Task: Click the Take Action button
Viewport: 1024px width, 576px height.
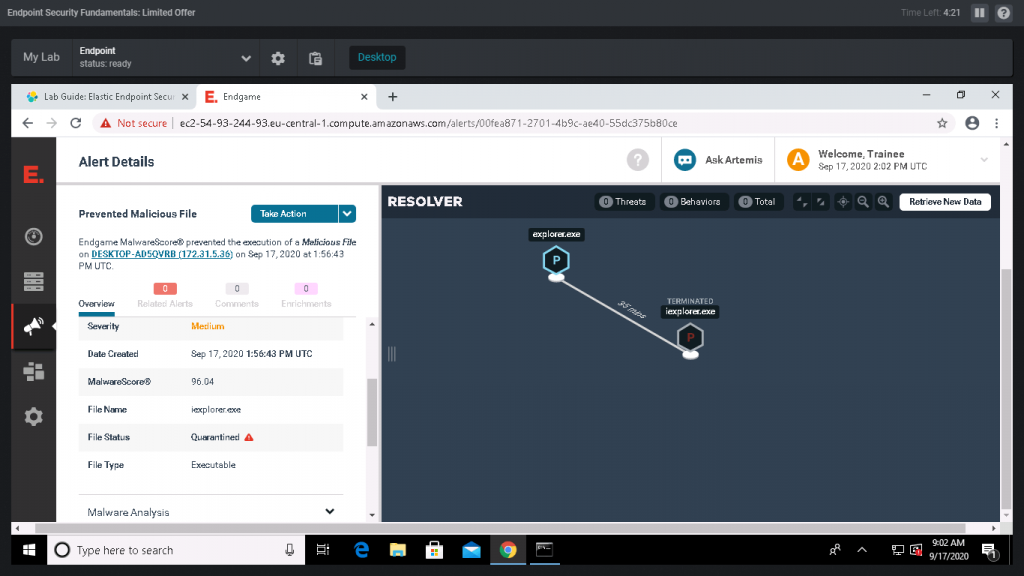Action: point(295,214)
